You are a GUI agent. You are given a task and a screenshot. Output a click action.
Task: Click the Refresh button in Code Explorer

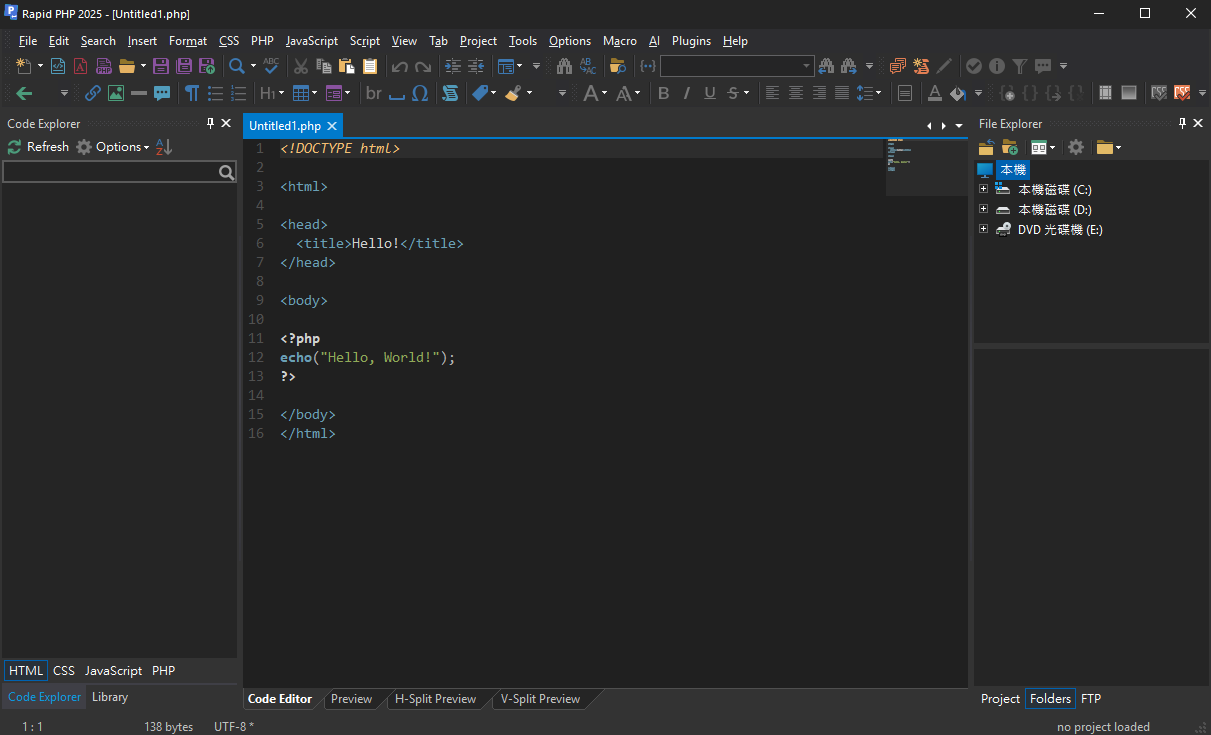point(38,147)
